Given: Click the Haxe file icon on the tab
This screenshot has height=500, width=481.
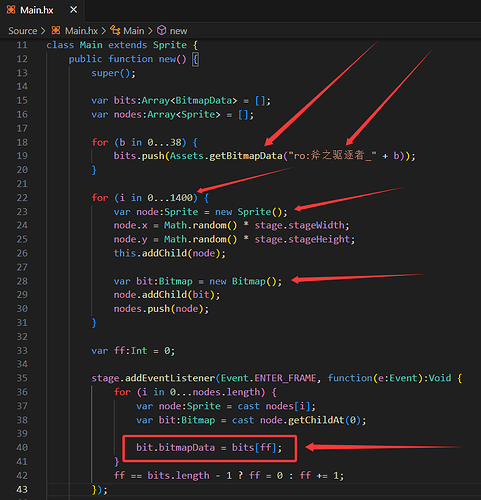Looking at the screenshot, I should click(x=11, y=10).
